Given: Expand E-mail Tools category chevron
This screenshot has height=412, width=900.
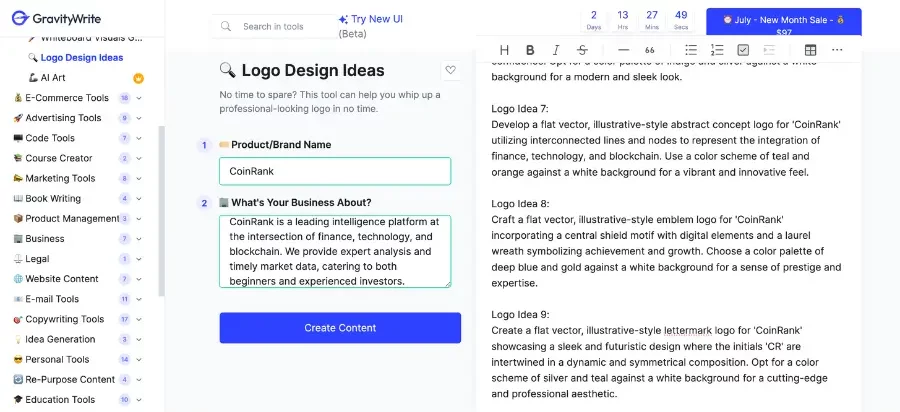Looking at the screenshot, I should pos(138,299).
